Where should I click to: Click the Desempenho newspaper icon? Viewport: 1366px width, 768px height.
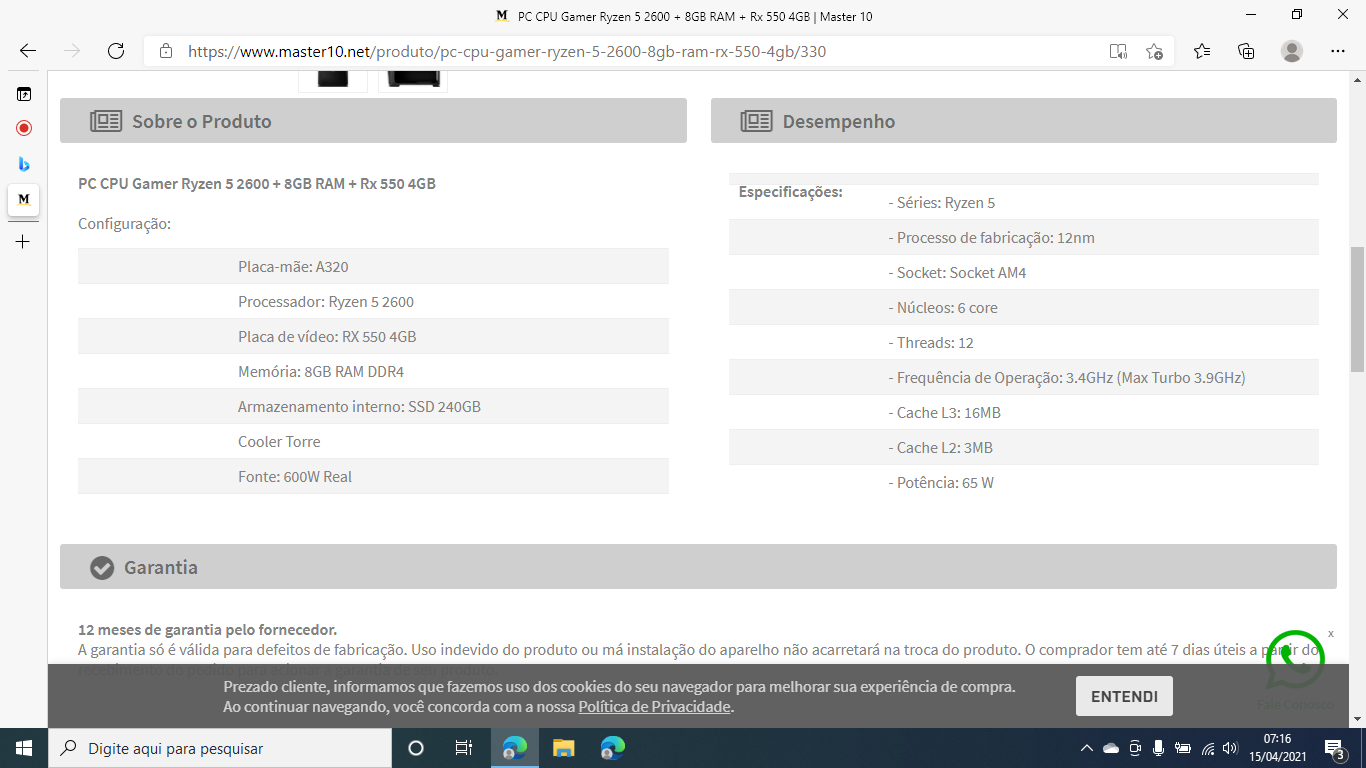point(756,121)
